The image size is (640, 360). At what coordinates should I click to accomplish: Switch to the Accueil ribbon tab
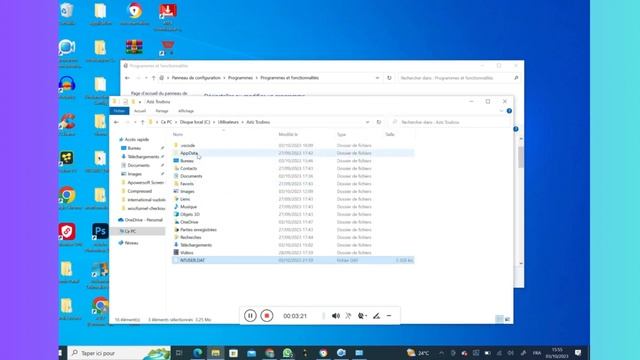click(x=140, y=111)
